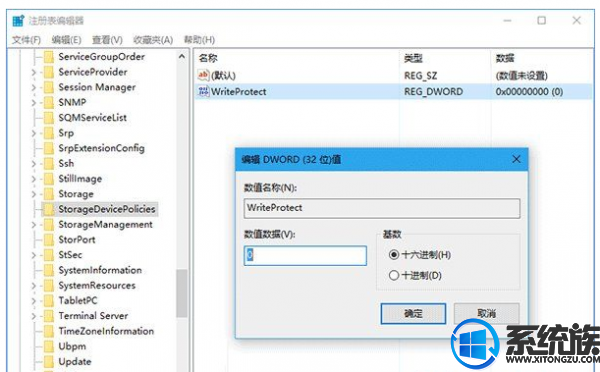Confirm the dialog with 确定 button
The image size is (600, 372).
coord(413,314)
